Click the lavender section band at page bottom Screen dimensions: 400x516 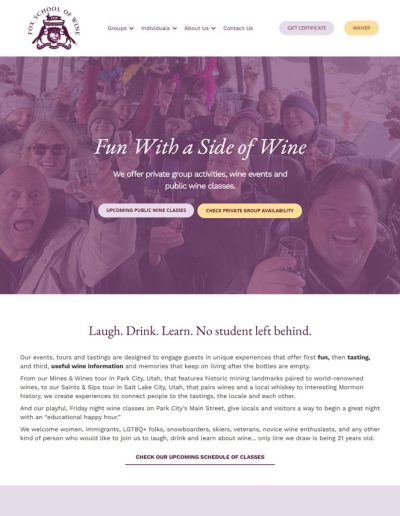tap(200, 501)
